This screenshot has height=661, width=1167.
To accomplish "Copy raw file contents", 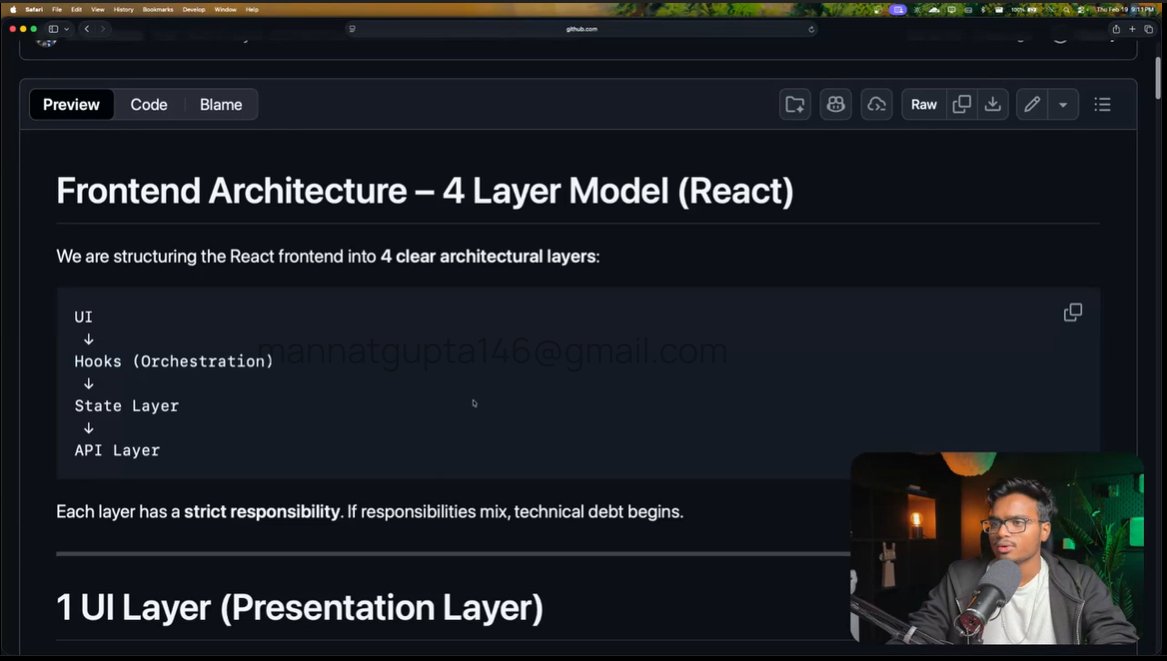I will coord(962,104).
